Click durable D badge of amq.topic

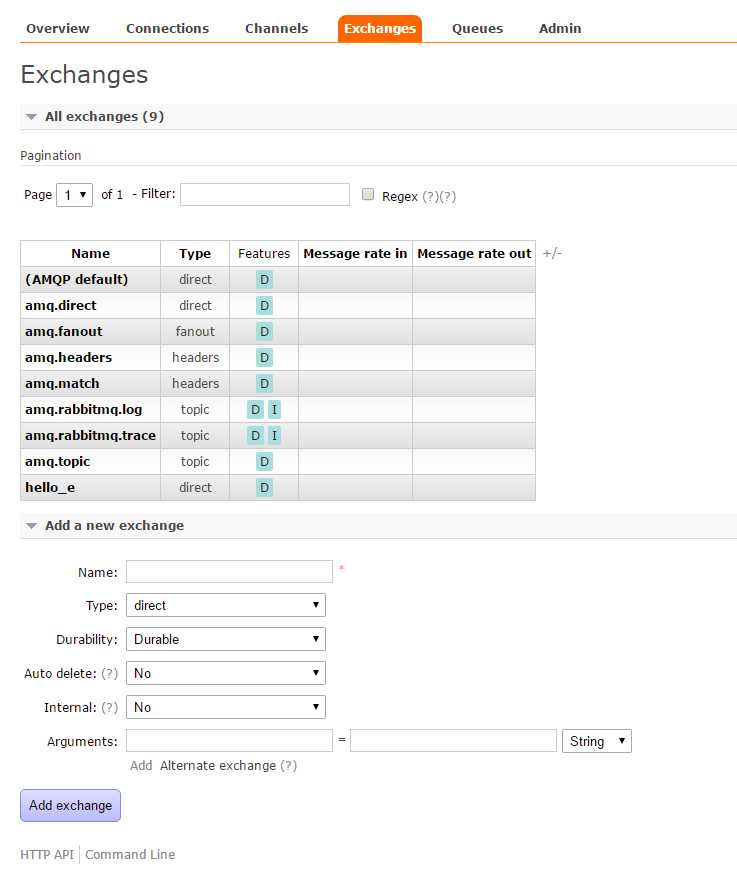click(265, 462)
